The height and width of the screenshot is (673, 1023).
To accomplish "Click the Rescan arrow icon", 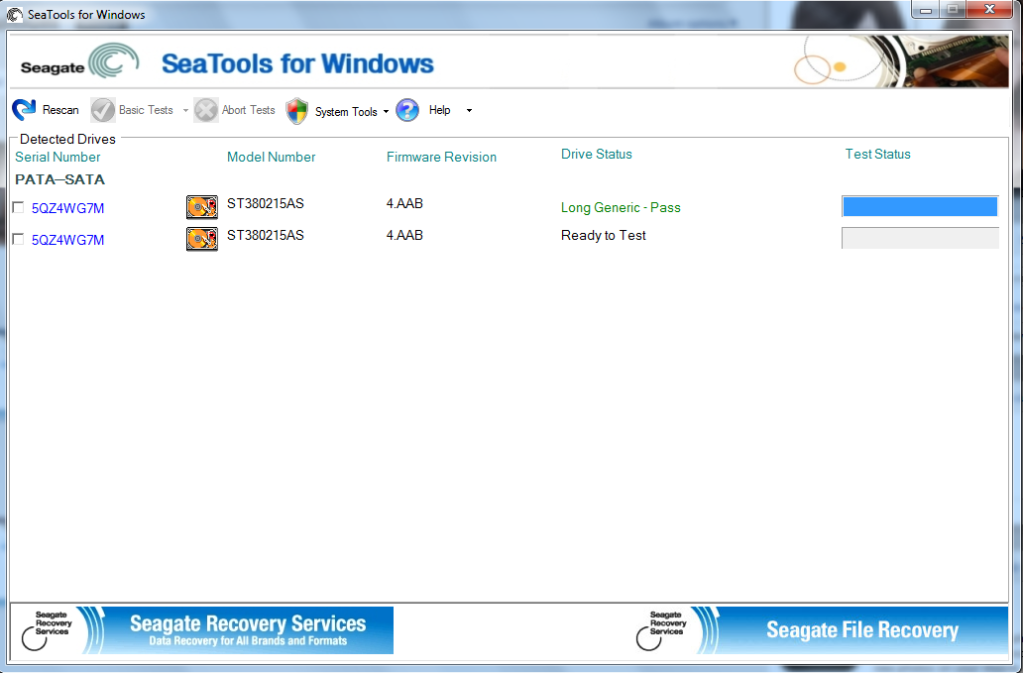I will coord(24,110).
